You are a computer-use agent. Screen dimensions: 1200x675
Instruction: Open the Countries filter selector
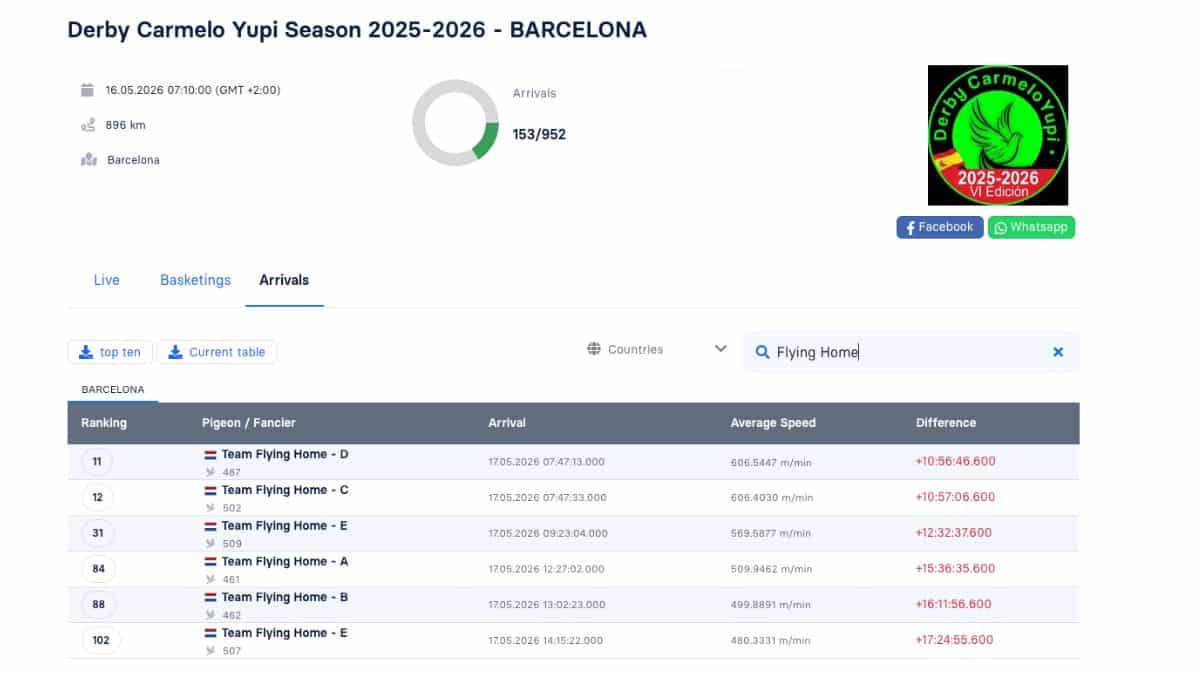click(x=657, y=349)
